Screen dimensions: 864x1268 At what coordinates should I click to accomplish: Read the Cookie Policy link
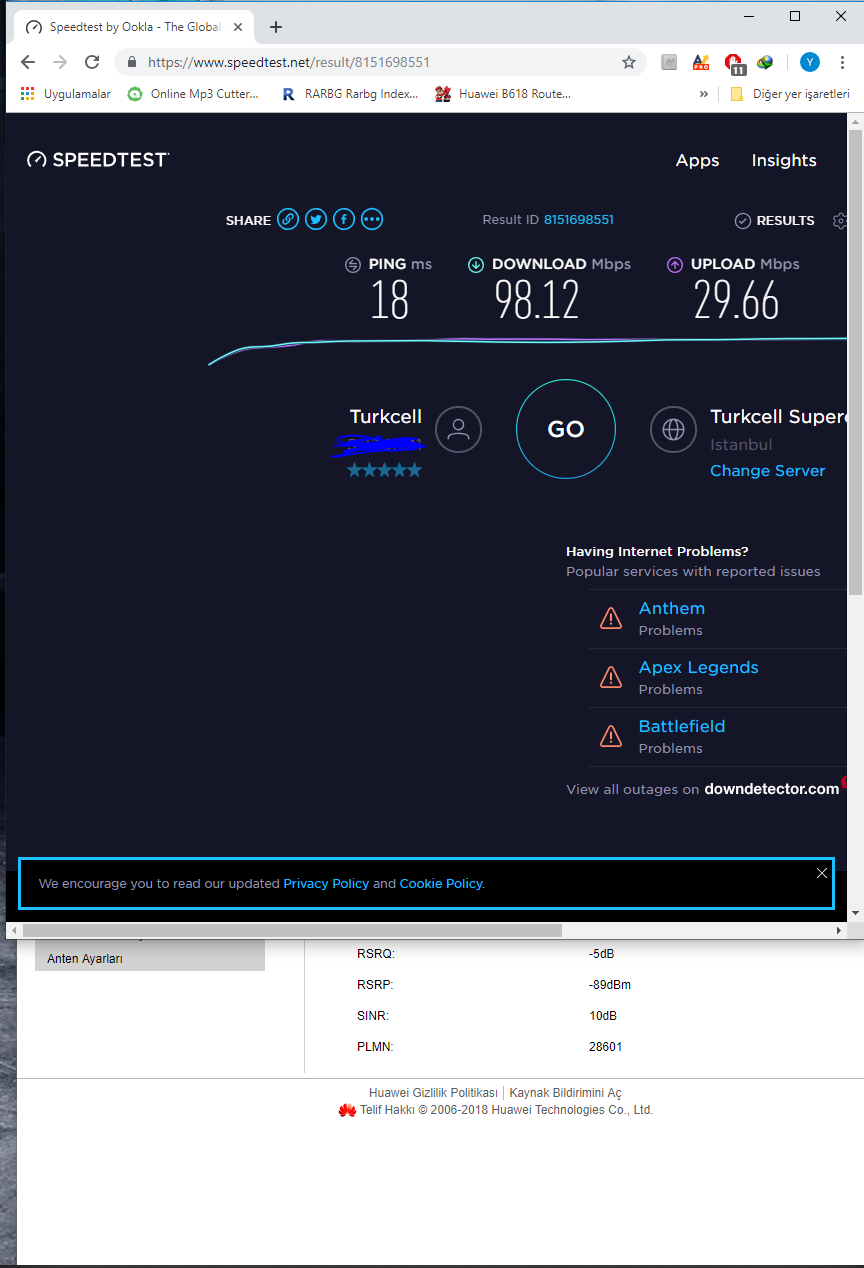441,884
